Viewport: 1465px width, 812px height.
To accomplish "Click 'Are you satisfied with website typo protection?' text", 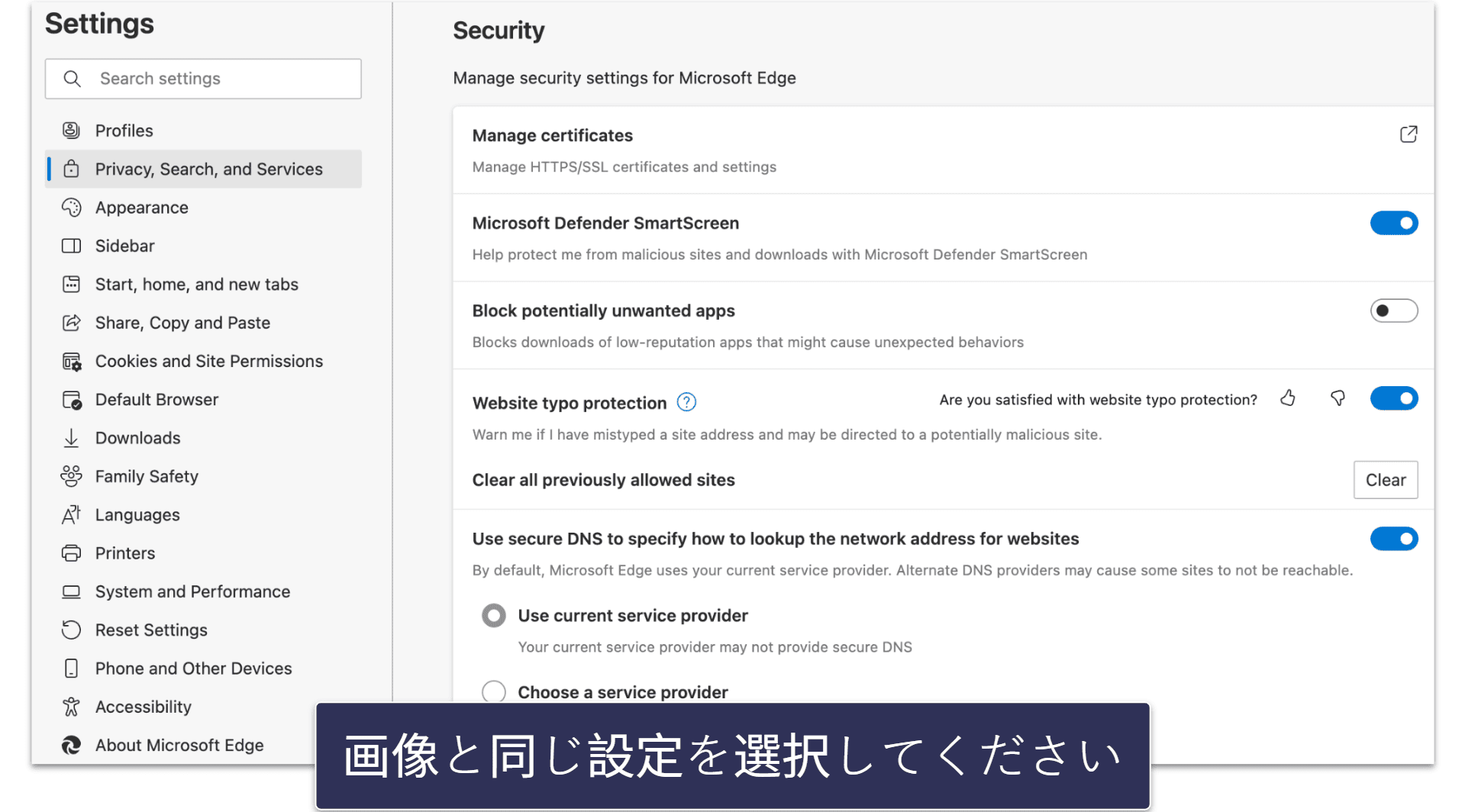I will (x=1098, y=400).
